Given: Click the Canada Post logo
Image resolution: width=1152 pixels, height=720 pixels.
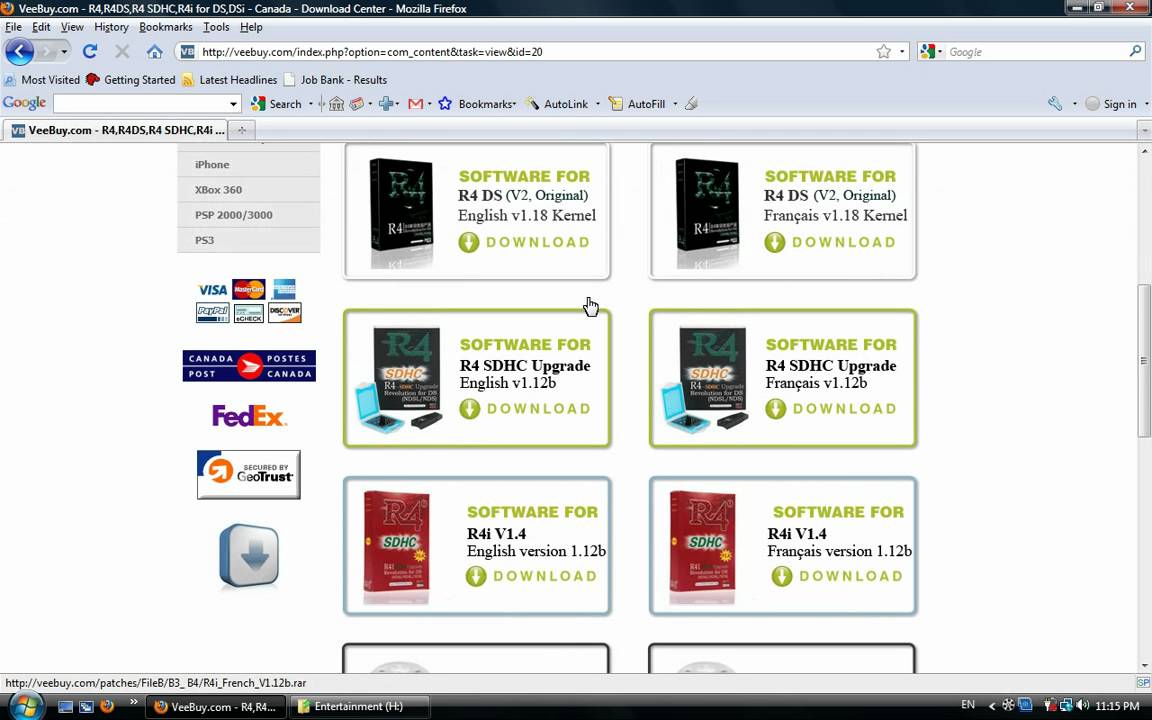Looking at the screenshot, I should pos(249,366).
